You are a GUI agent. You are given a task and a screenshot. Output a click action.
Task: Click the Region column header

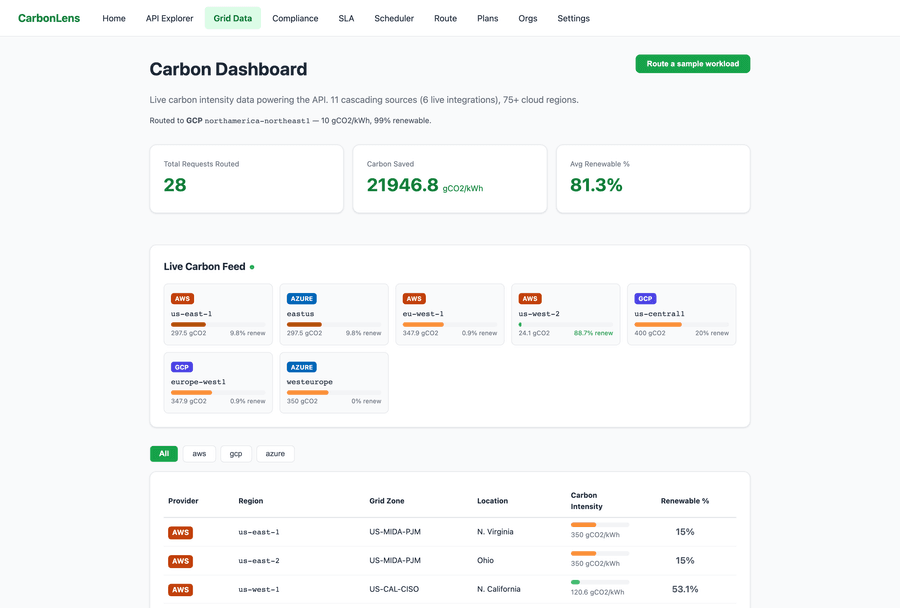[251, 501]
